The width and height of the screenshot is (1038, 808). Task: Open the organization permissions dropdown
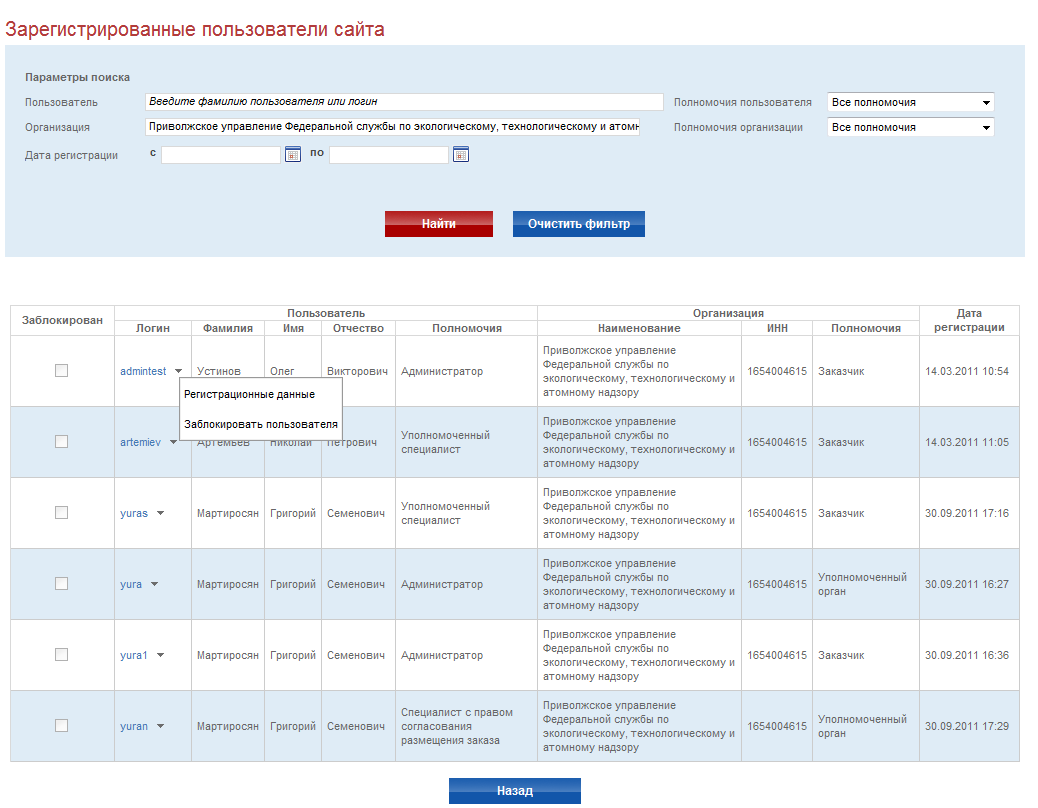(x=911, y=127)
